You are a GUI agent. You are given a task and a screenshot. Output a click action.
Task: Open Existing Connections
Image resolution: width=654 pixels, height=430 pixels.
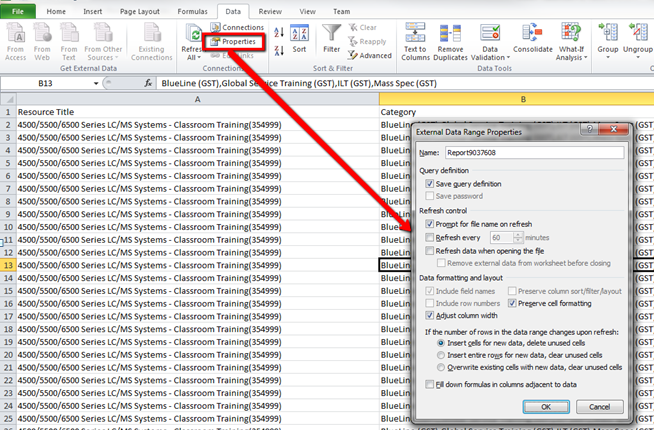[151, 42]
